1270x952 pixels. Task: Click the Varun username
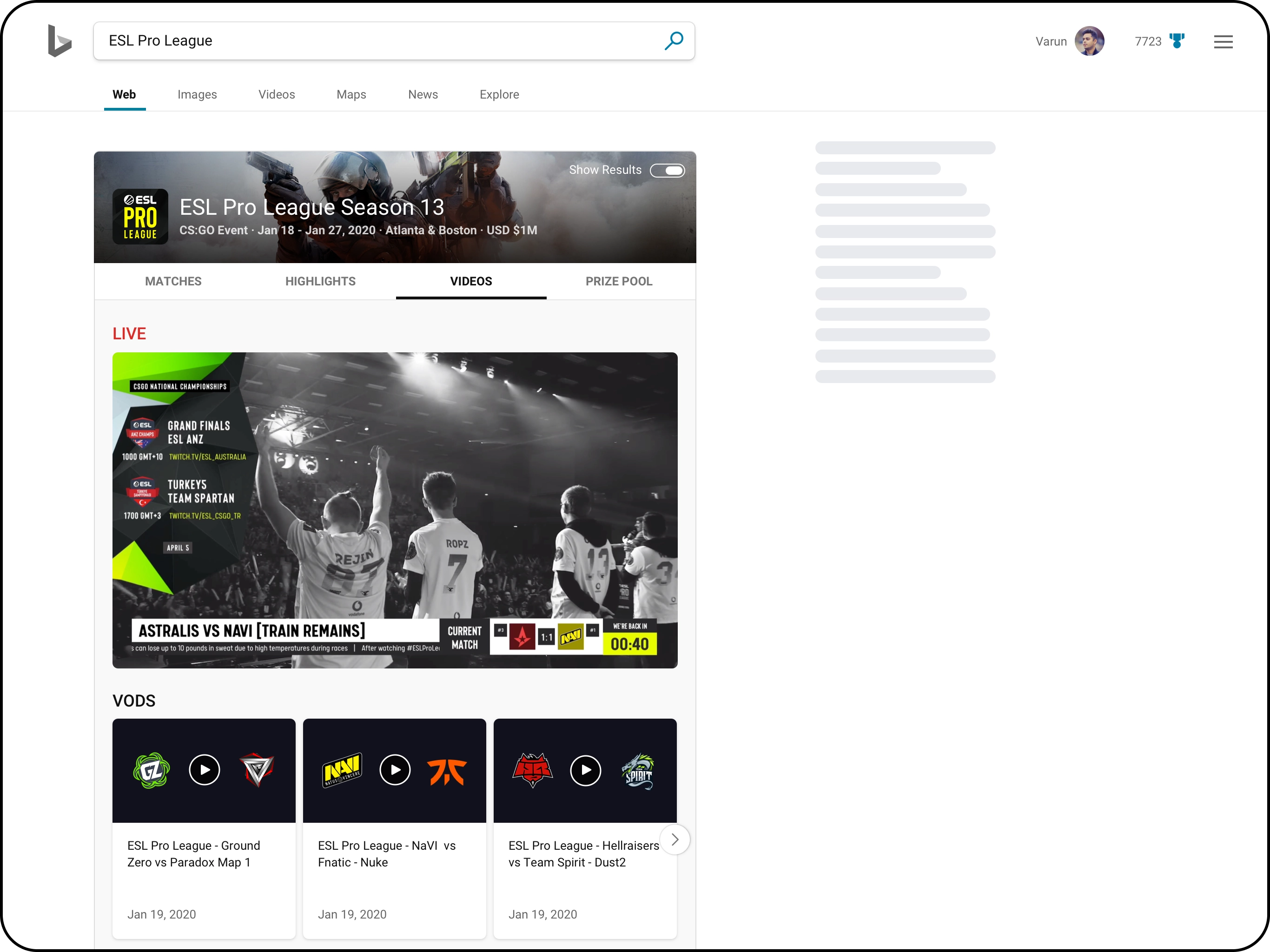pyautogui.click(x=1051, y=41)
